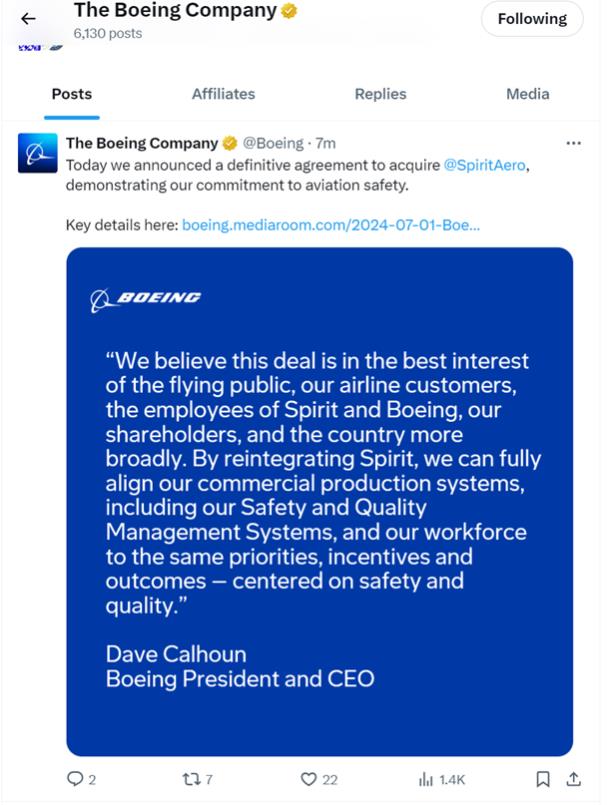This screenshot has height=805, width=613.
Task: Toggle the Following button
Action: click(x=531, y=18)
